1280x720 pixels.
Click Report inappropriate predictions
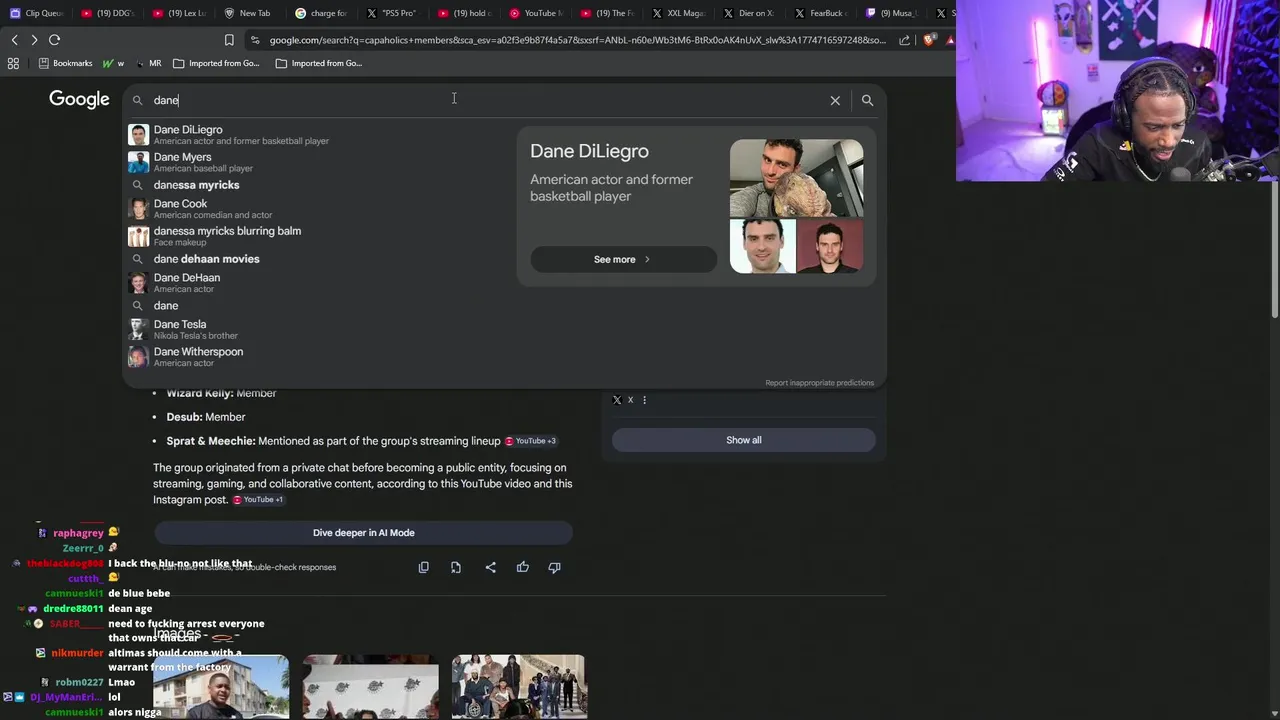pos(819,383)
